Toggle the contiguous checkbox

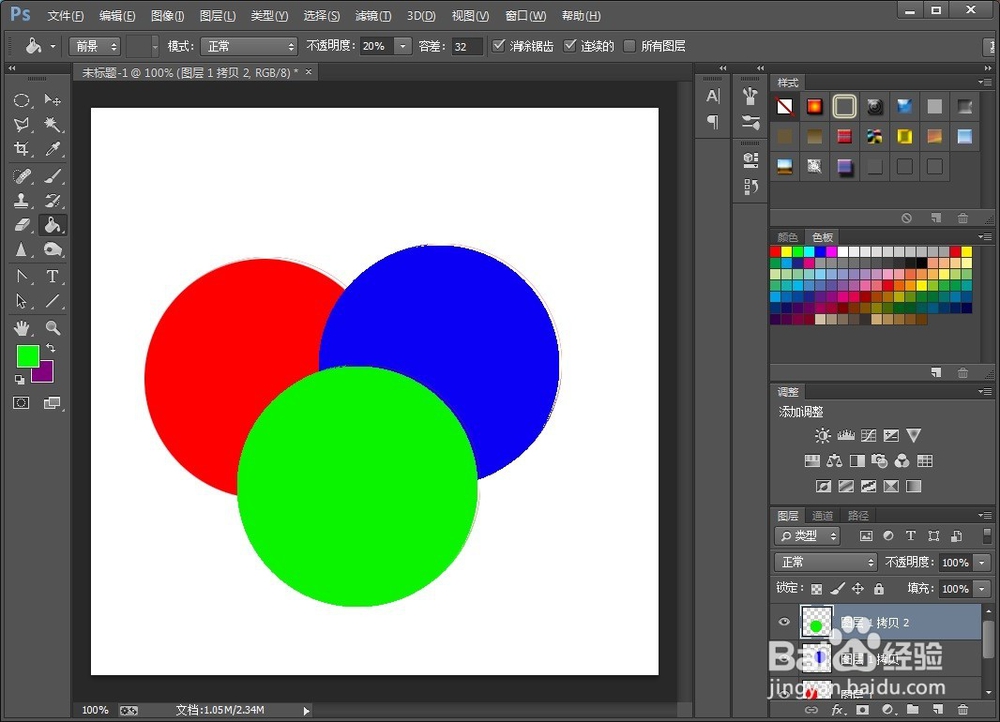(x=570, y=45)
